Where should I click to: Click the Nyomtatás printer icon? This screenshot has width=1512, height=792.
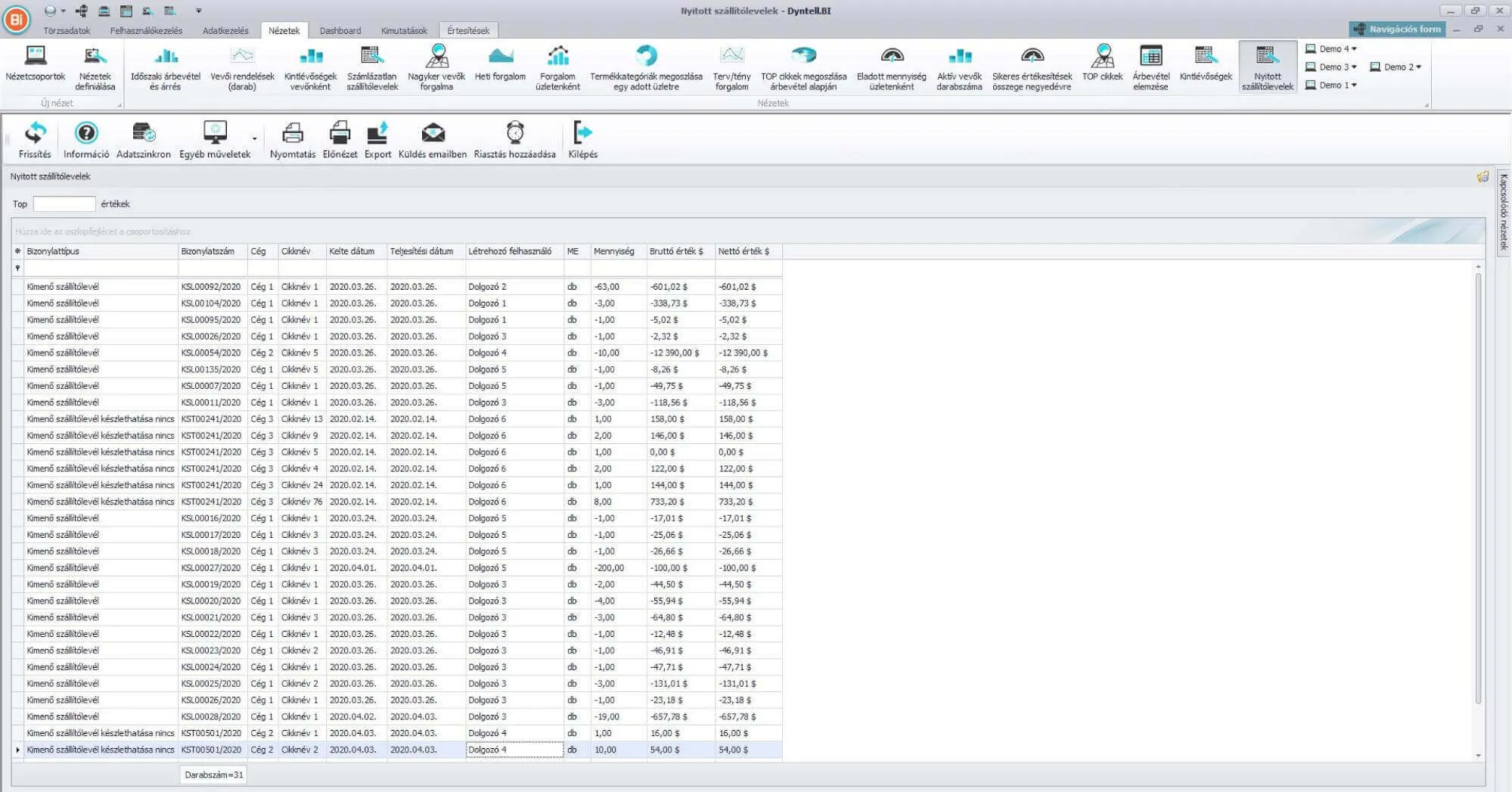pyautogui.click(x=293, y=134)
